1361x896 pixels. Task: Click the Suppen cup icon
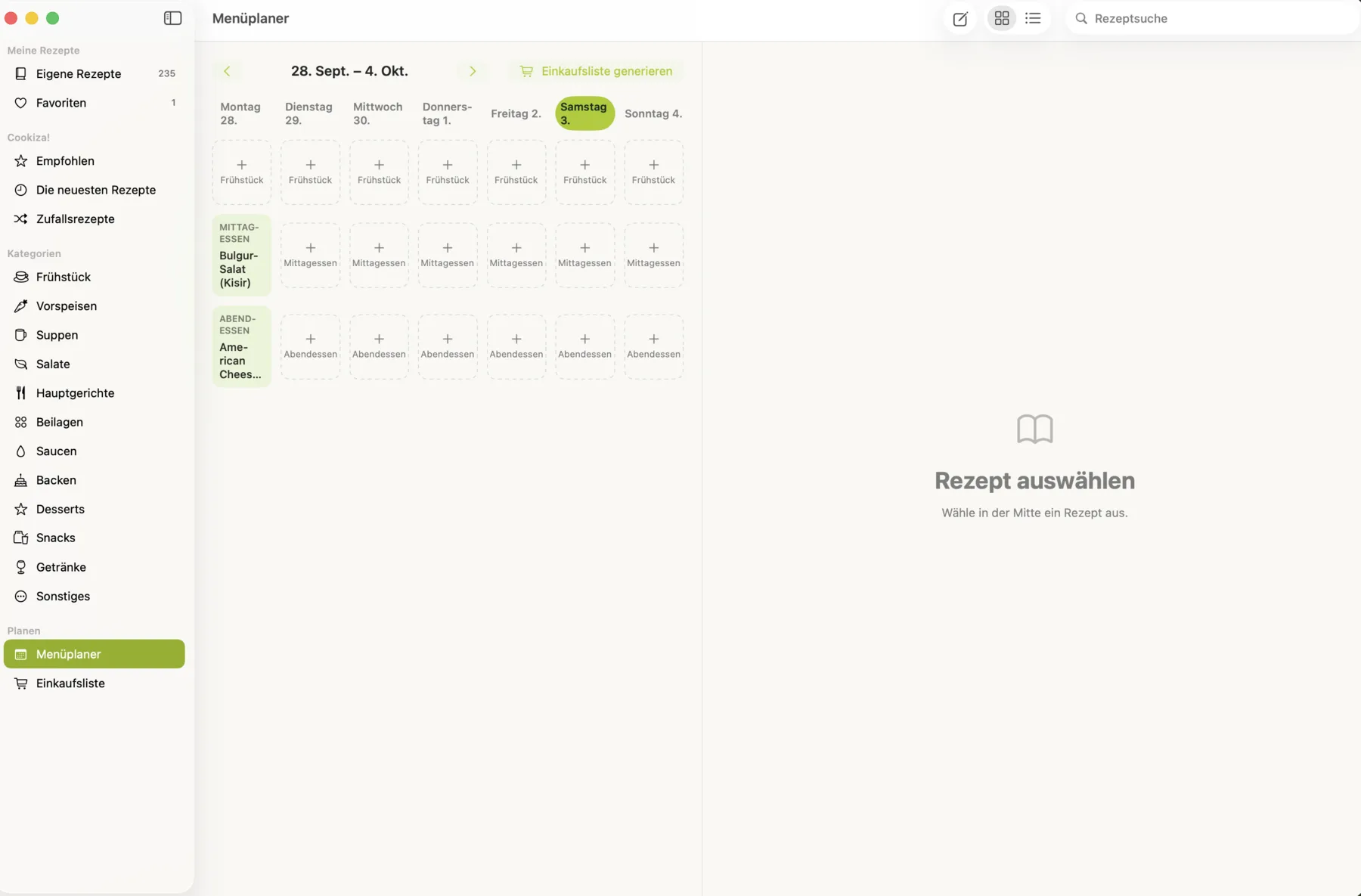[21, 335]
